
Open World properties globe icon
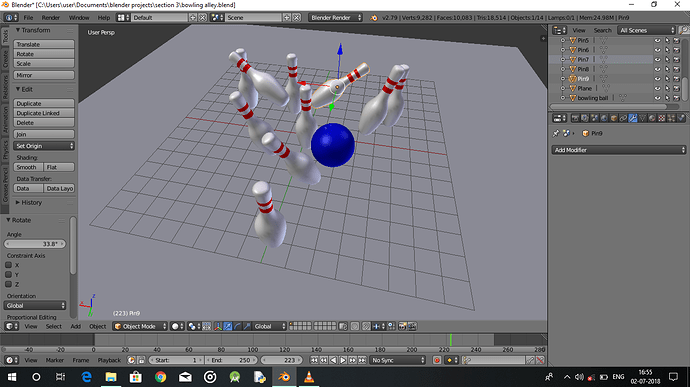pos(604,118)
